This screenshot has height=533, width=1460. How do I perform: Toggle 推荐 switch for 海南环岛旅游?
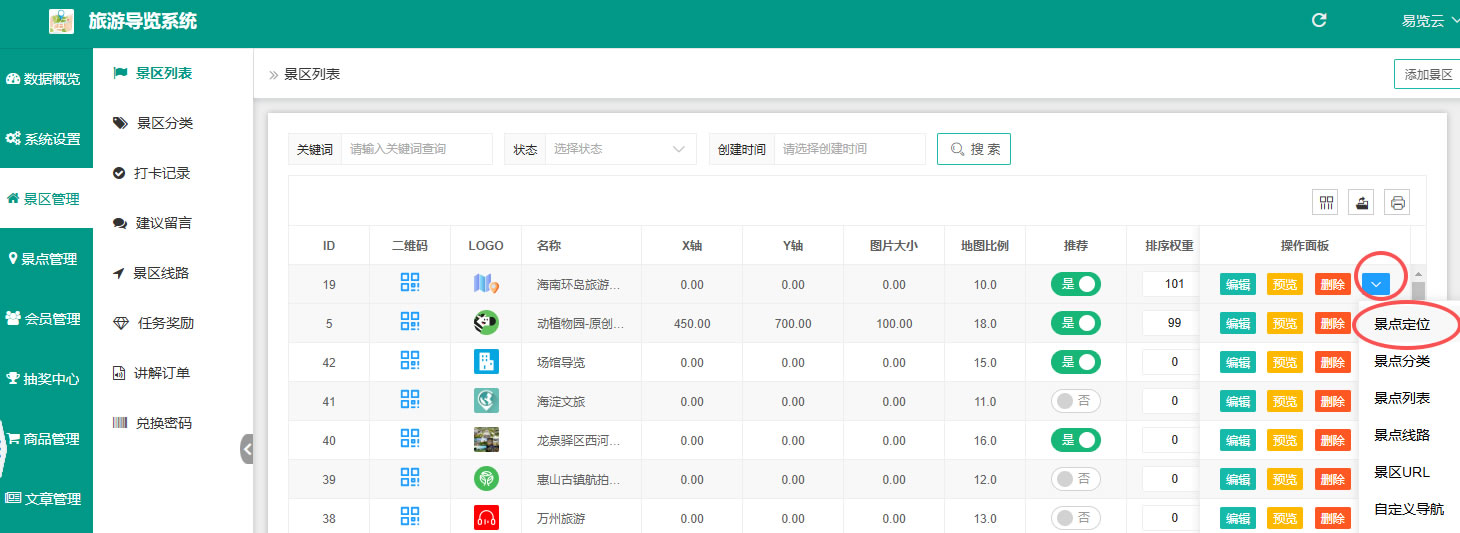pos(1076,284)
